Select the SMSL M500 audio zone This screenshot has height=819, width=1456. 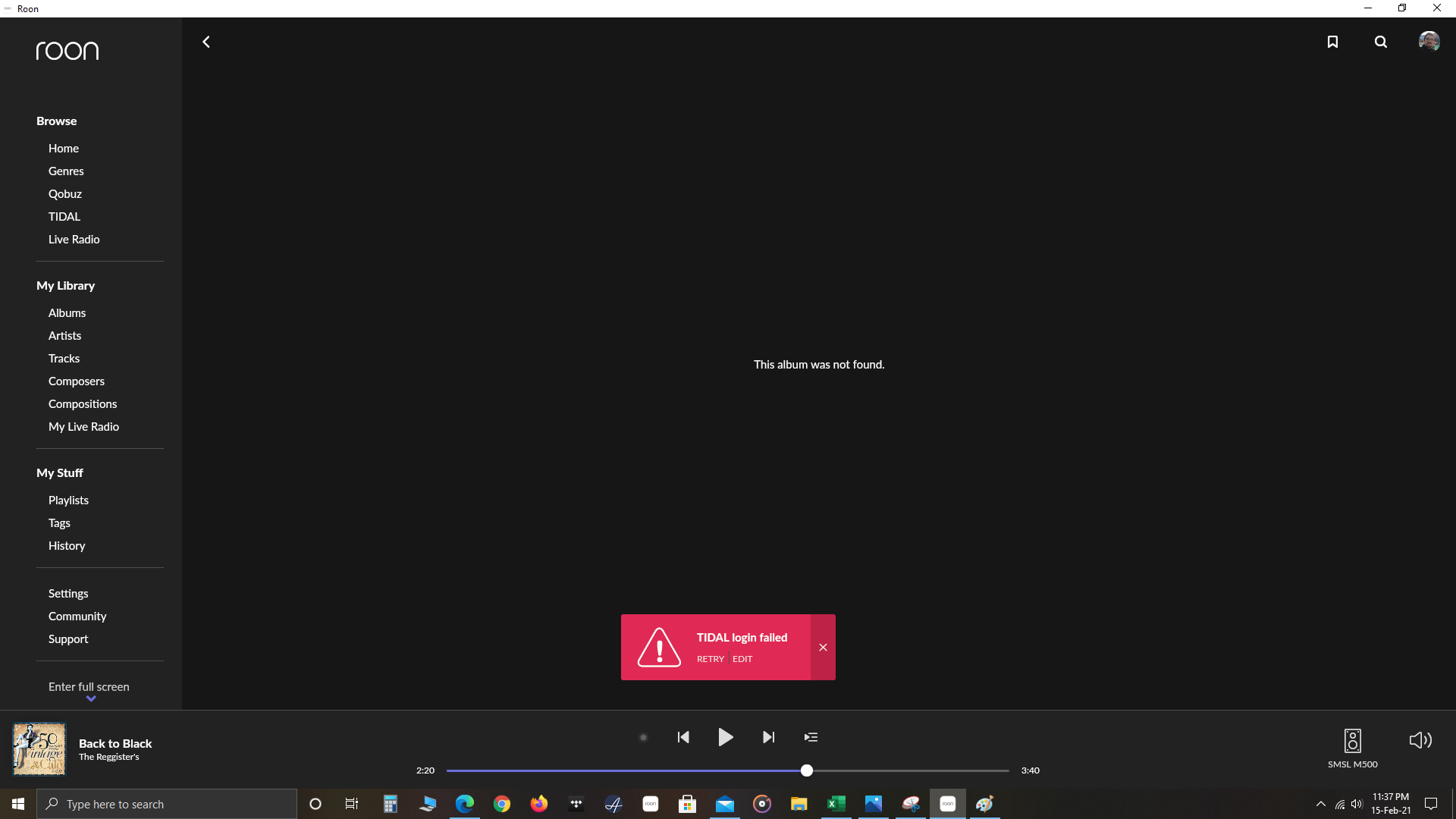click(x=1353, y=748)
